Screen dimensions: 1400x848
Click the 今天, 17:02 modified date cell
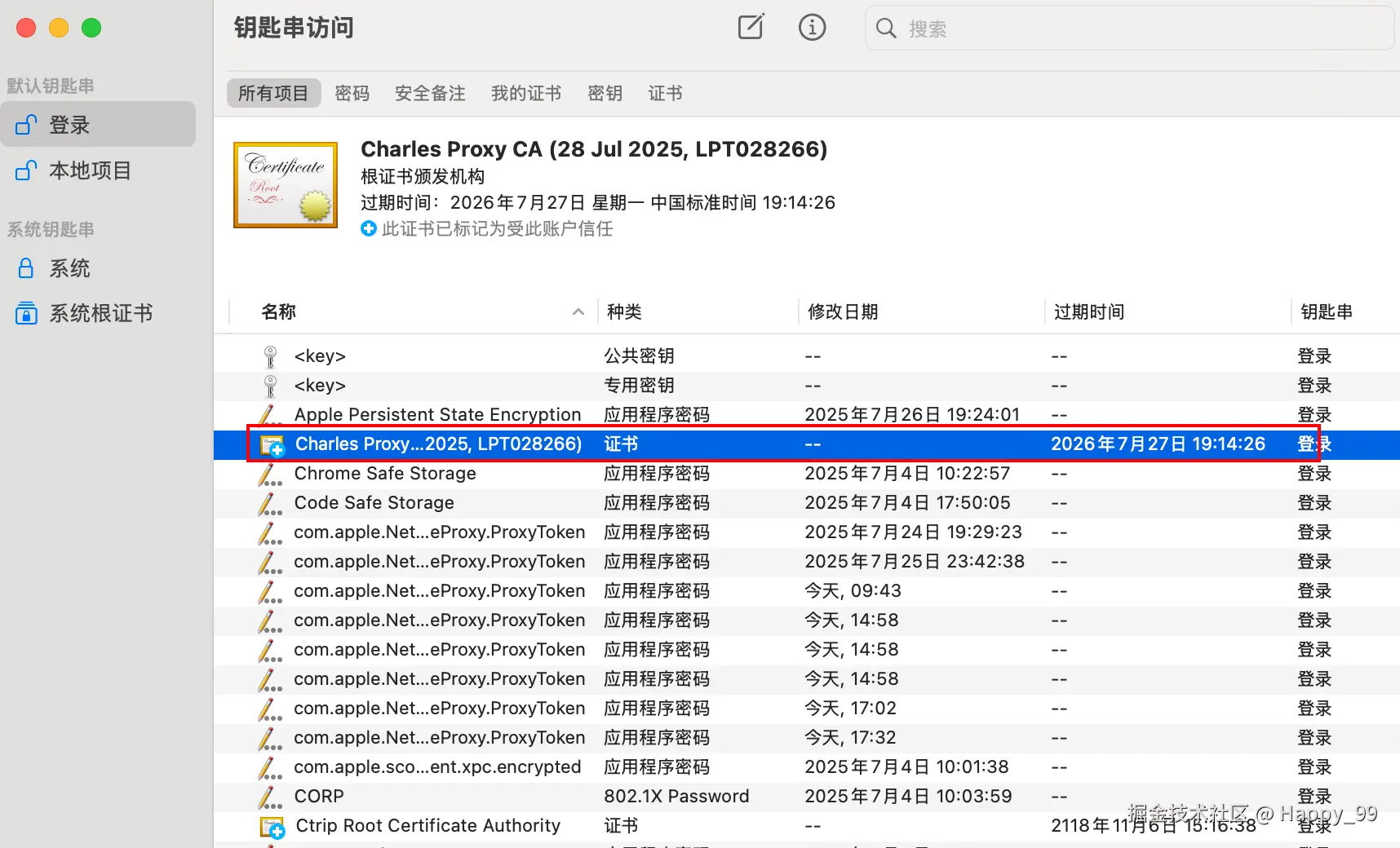pyautogui.click(x=850, y=709)
